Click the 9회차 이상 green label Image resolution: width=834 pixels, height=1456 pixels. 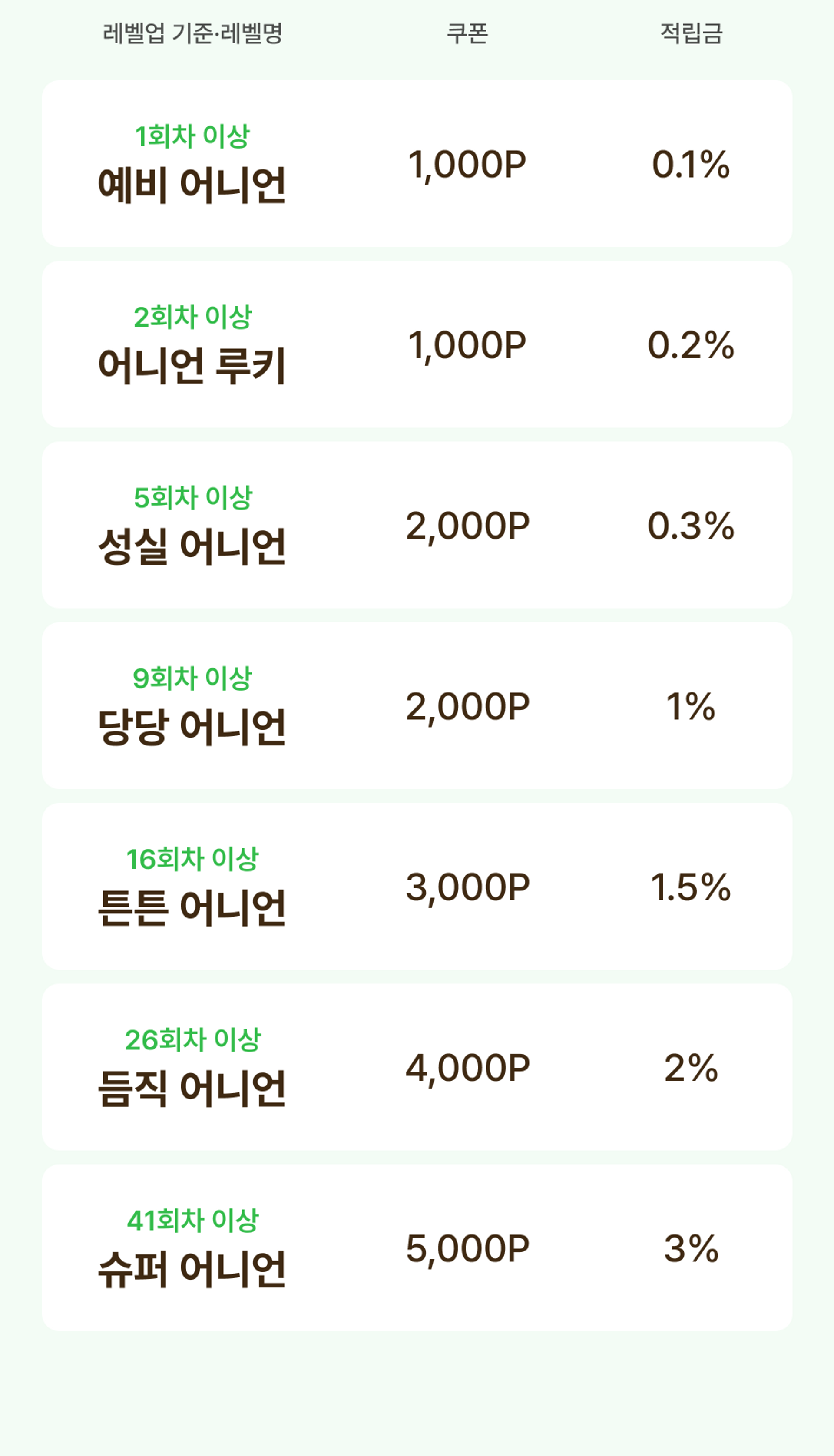[192, 678]
